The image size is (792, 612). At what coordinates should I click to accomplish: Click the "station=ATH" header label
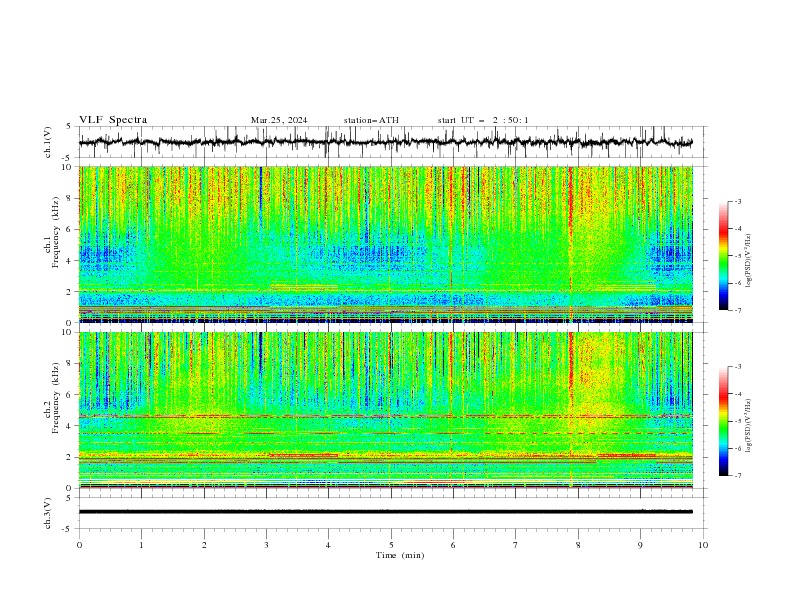pos(371,120)
